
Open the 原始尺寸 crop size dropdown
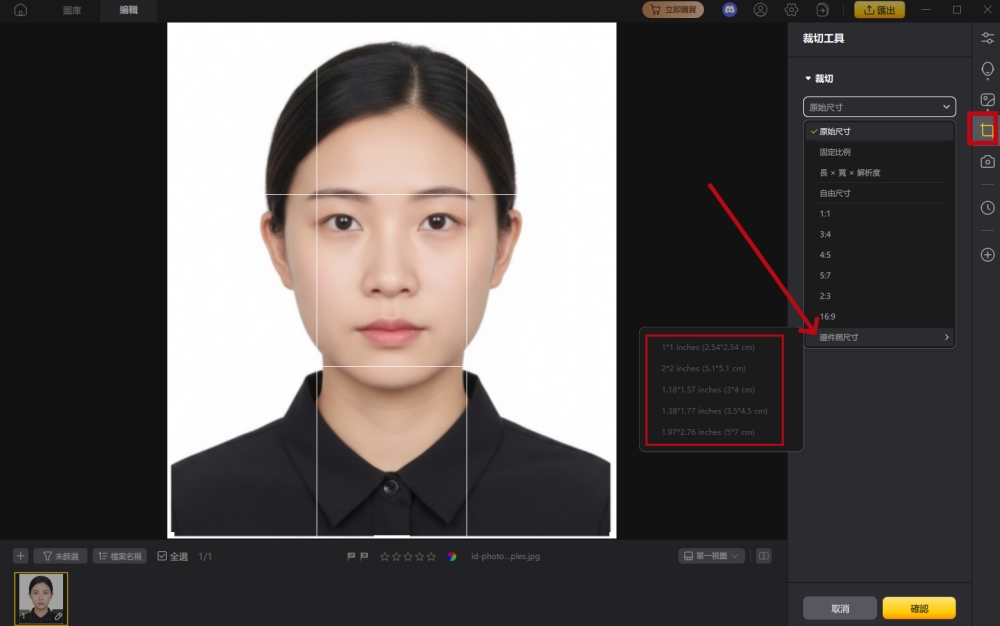click(x=879, y=107)
